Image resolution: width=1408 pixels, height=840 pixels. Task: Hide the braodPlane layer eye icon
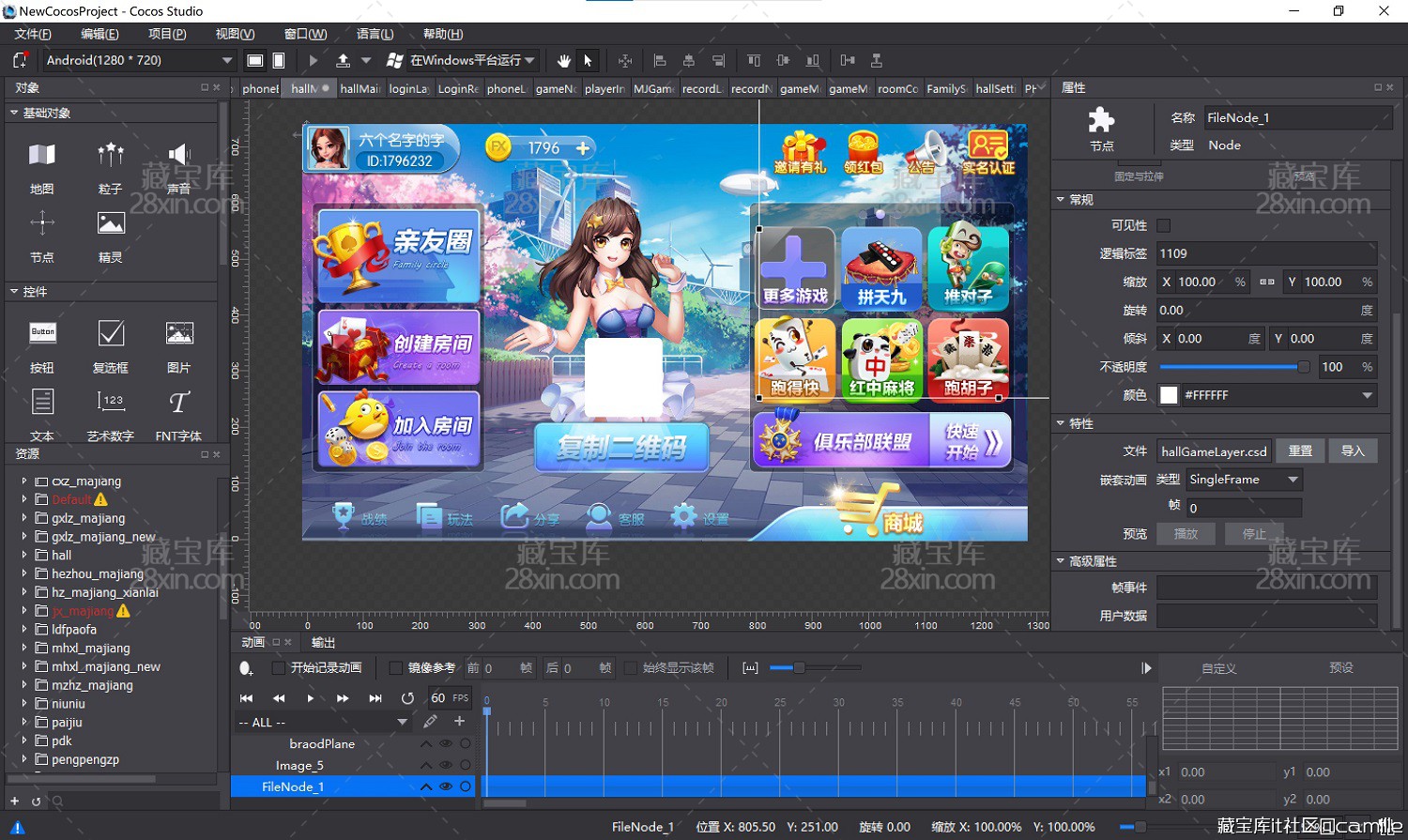[x=446, y=743]
